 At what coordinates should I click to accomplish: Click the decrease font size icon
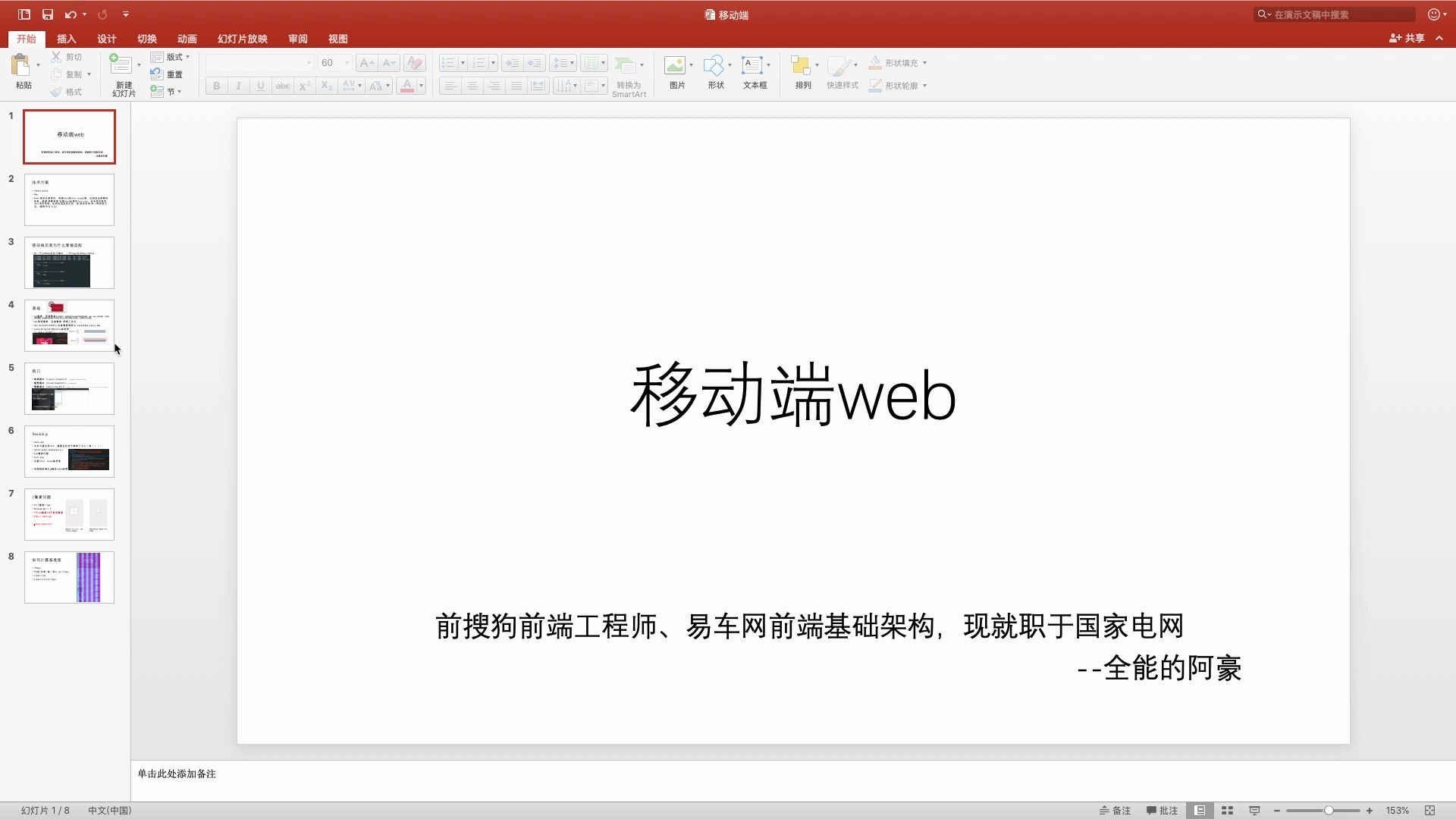(x=388, y=63)
